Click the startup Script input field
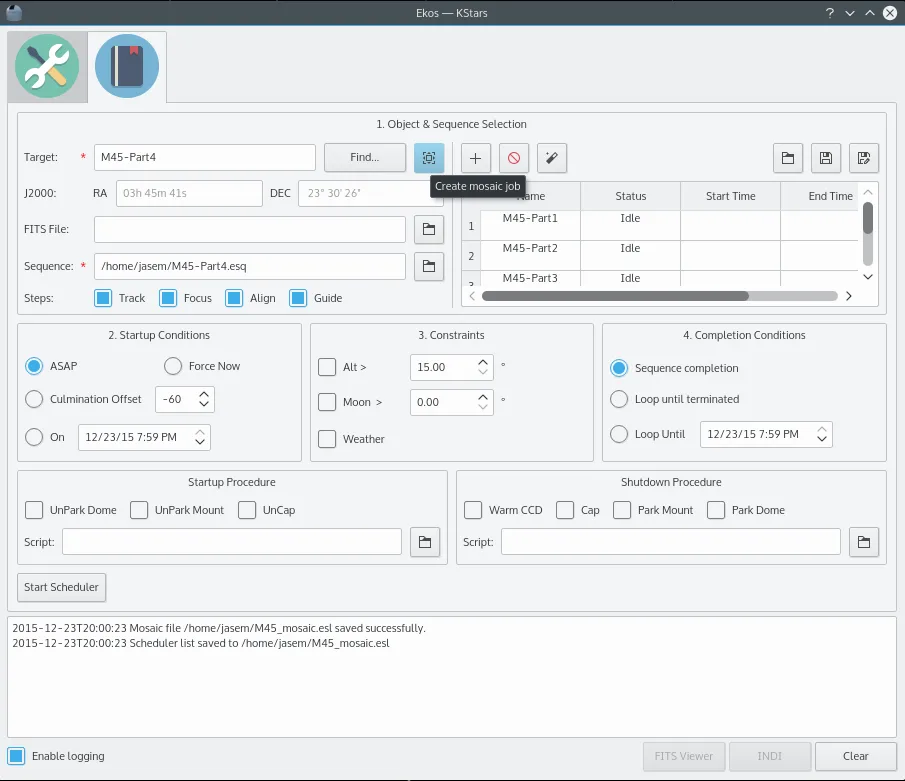Viewport: 905px width, 781px height. pyautogui.click(x=232, y=542)
